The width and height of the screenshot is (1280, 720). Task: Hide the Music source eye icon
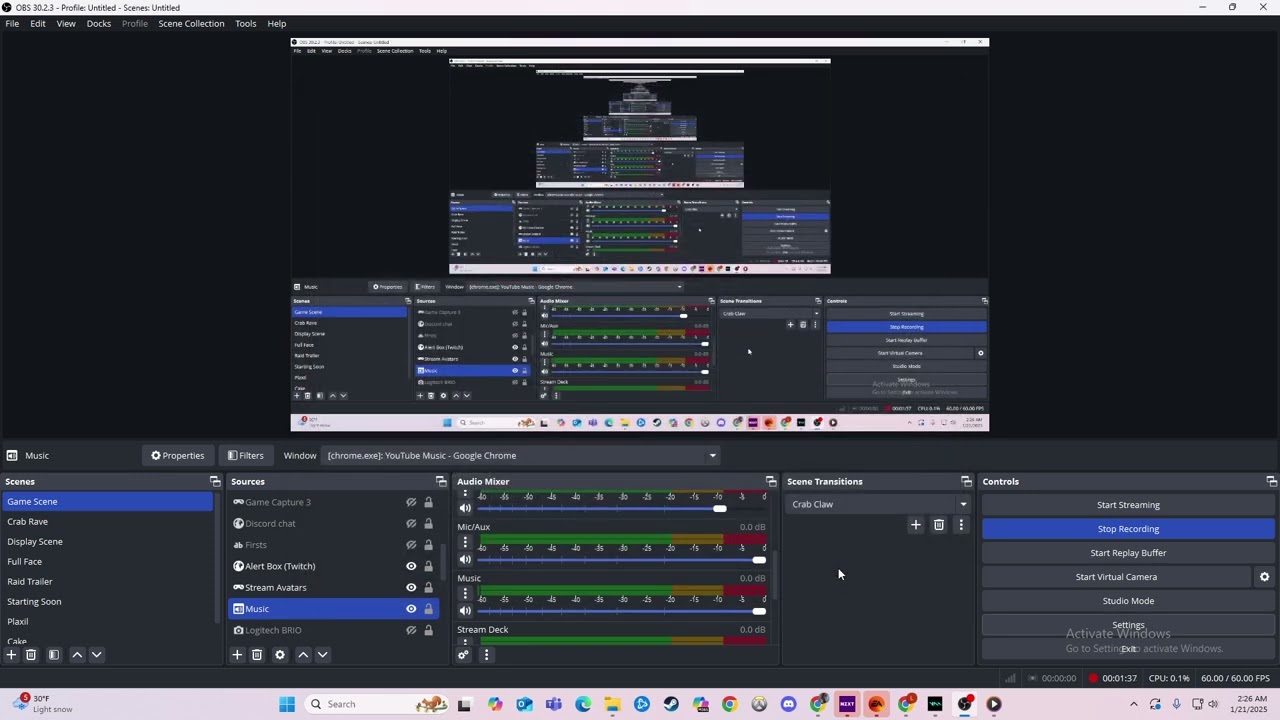411,609
